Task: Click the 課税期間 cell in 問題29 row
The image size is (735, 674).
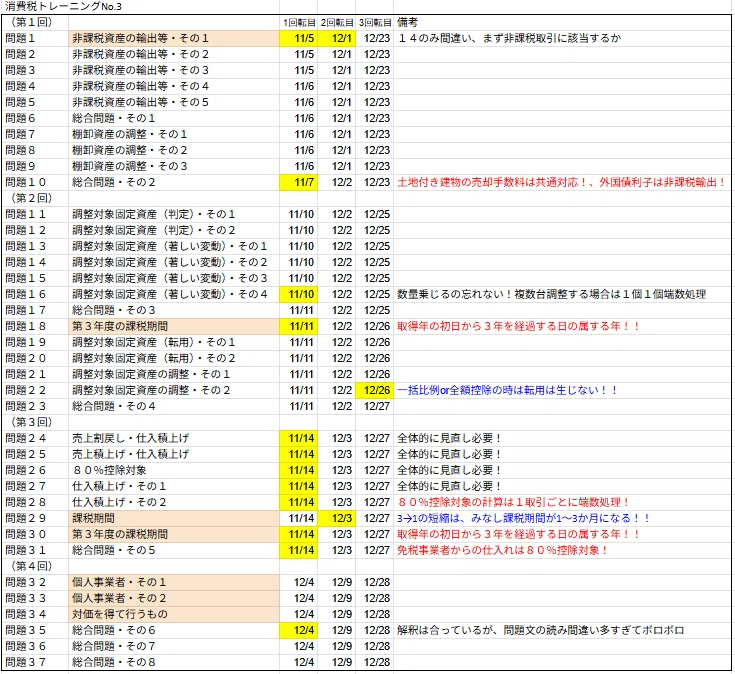Action: [x=174, y=518]
